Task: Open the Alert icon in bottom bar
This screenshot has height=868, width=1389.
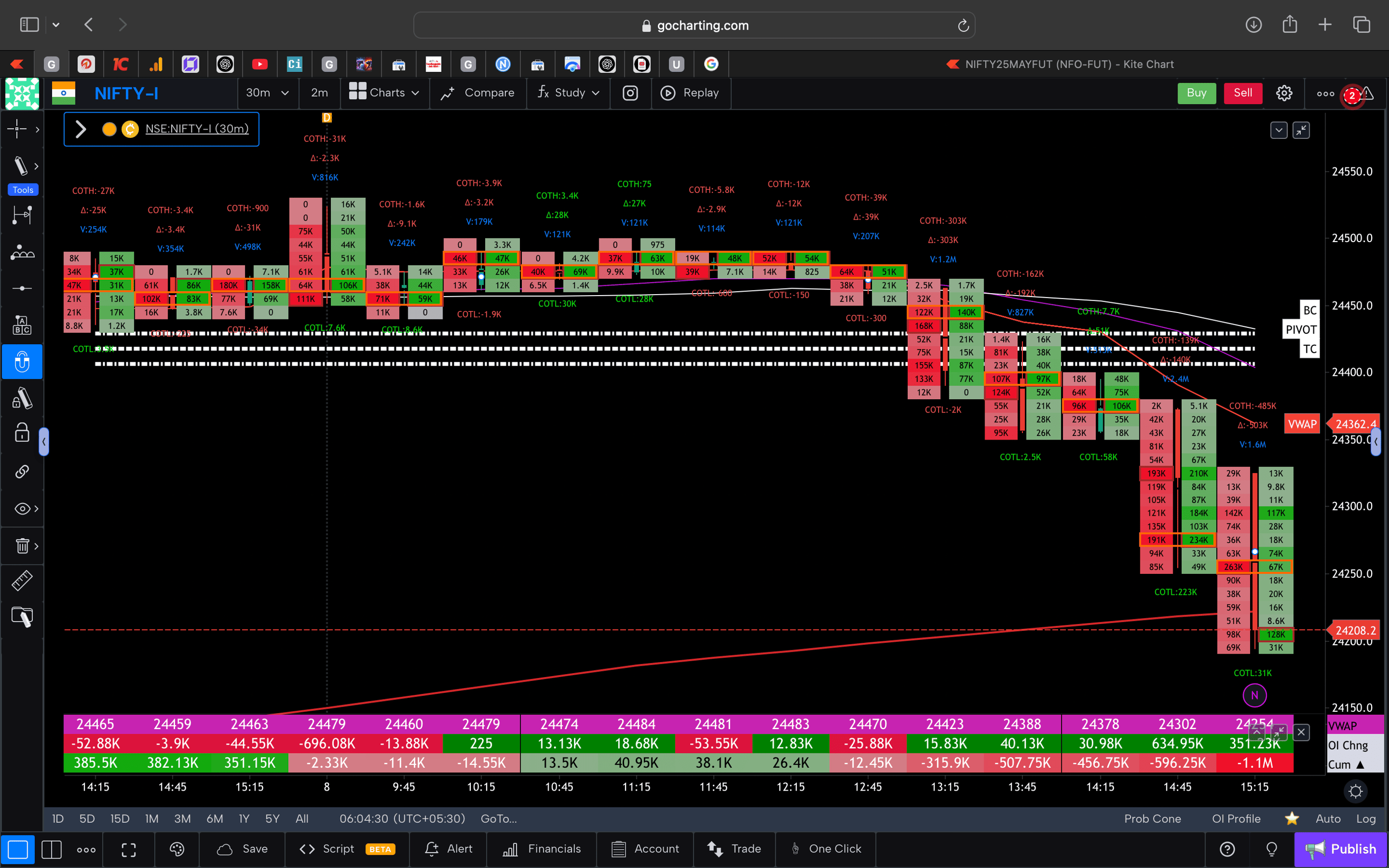Action: [x=448, y=849]
